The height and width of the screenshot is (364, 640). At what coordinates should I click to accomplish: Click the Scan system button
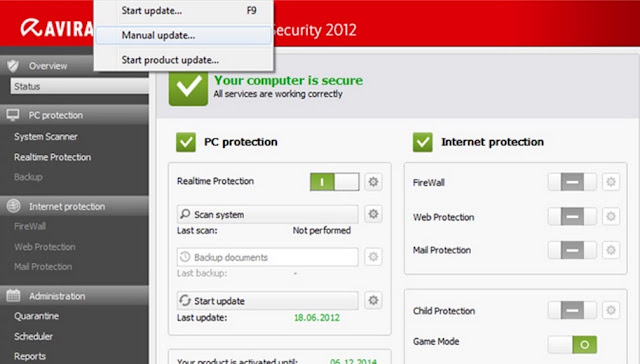(x=267, y=214)
